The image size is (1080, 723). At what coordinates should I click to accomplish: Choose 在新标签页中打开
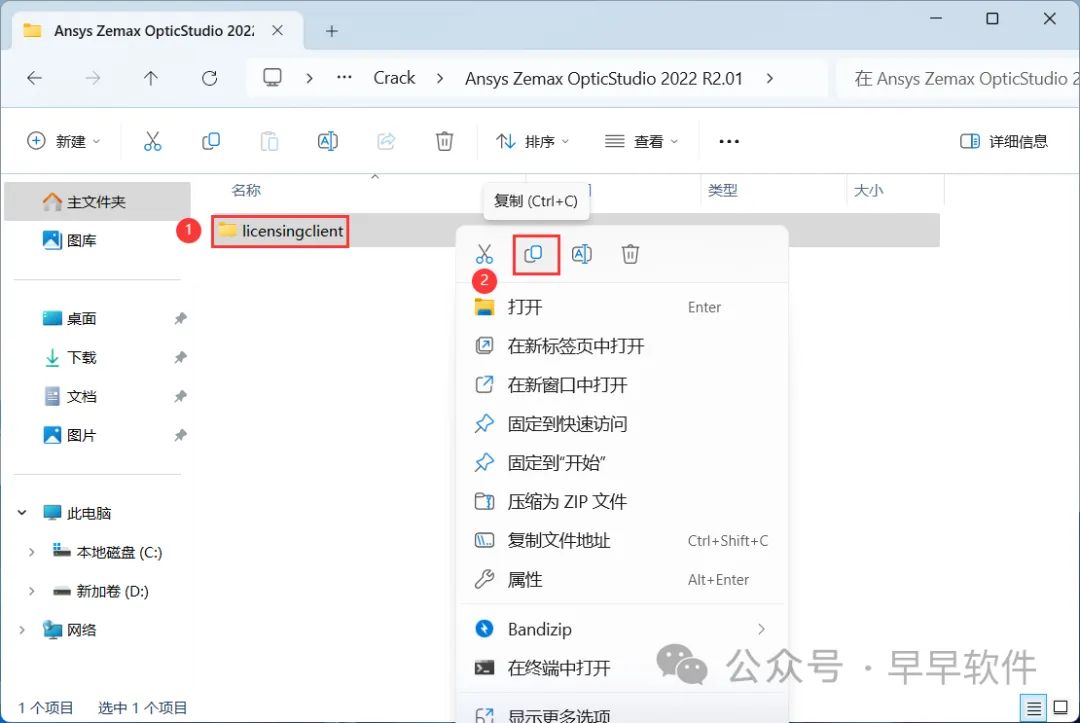click(622, 346)
